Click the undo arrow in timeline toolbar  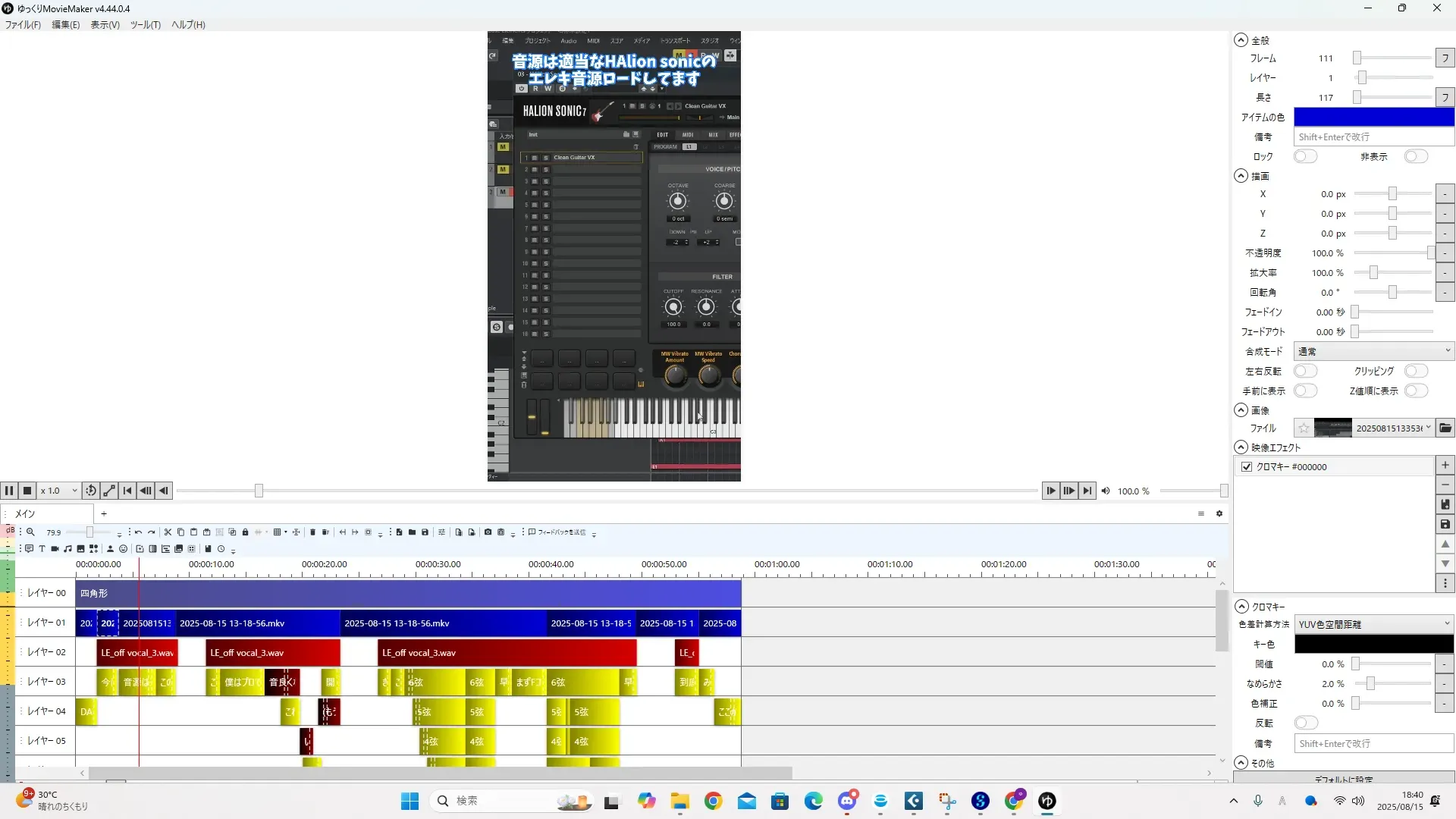click(x=138, y=532)
